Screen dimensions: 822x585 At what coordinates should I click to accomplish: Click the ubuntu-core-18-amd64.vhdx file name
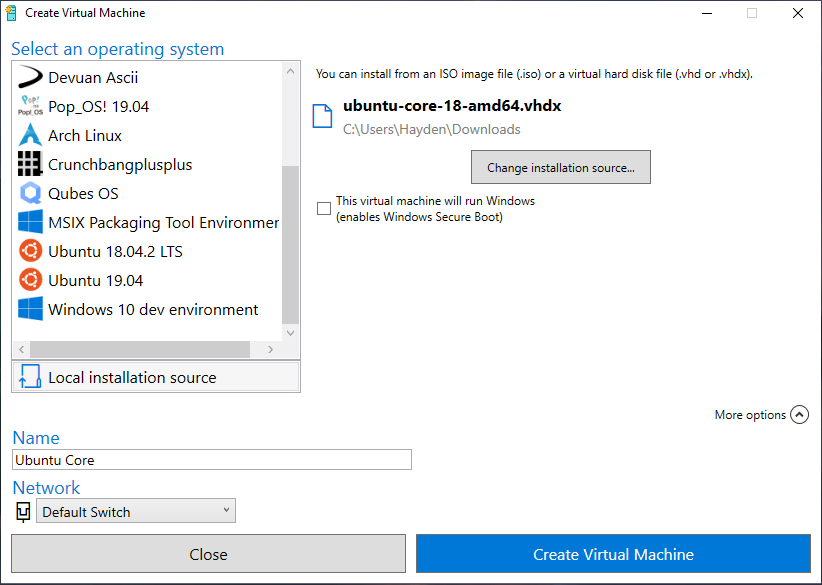[x=452, y=105]
